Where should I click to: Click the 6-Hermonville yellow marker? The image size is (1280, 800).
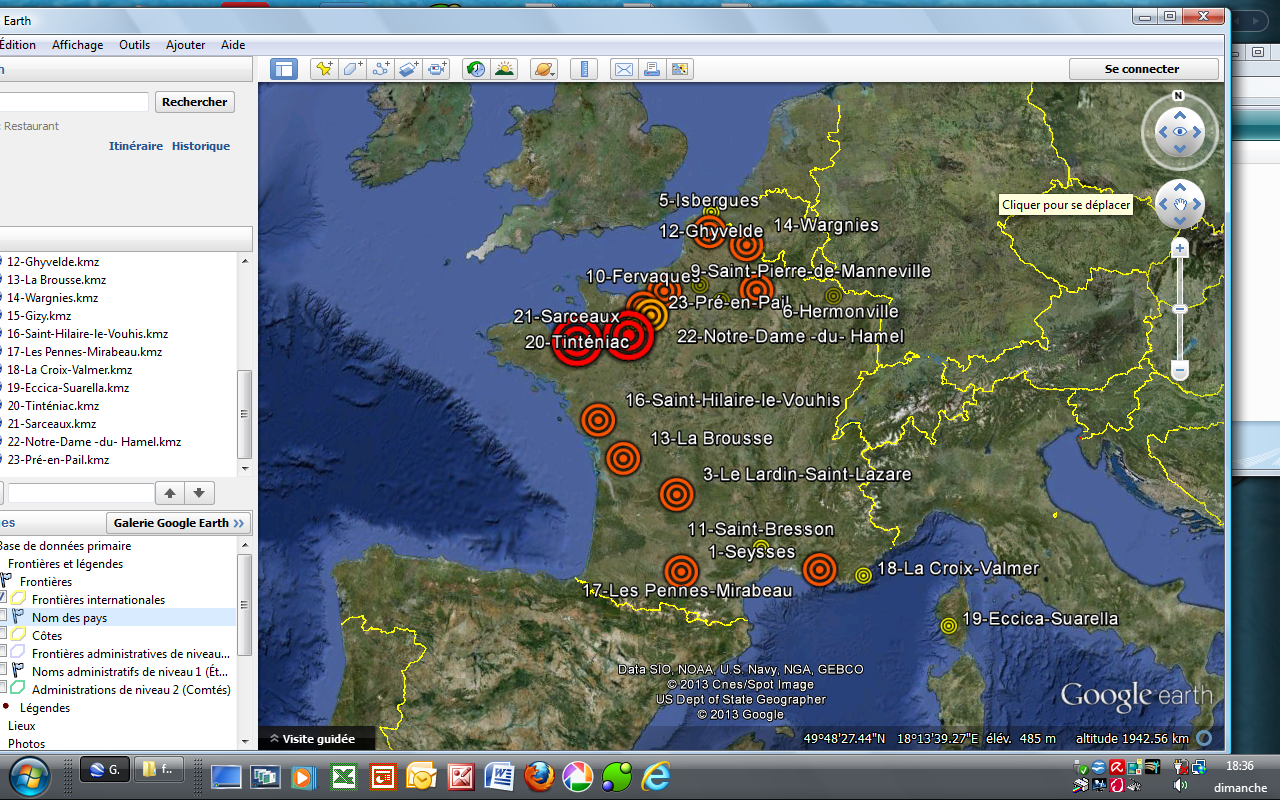click(833, 296)
